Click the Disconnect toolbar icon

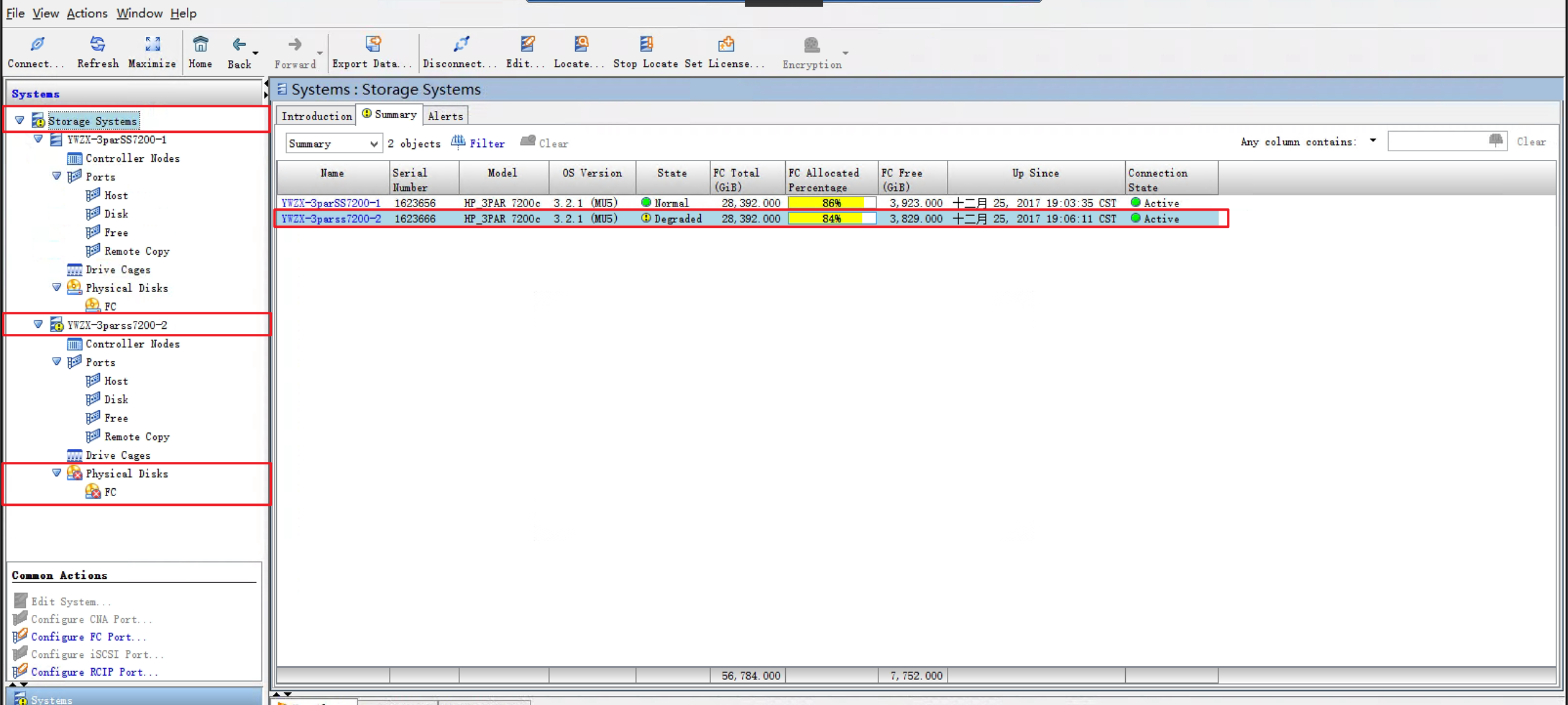click(461, 45)
